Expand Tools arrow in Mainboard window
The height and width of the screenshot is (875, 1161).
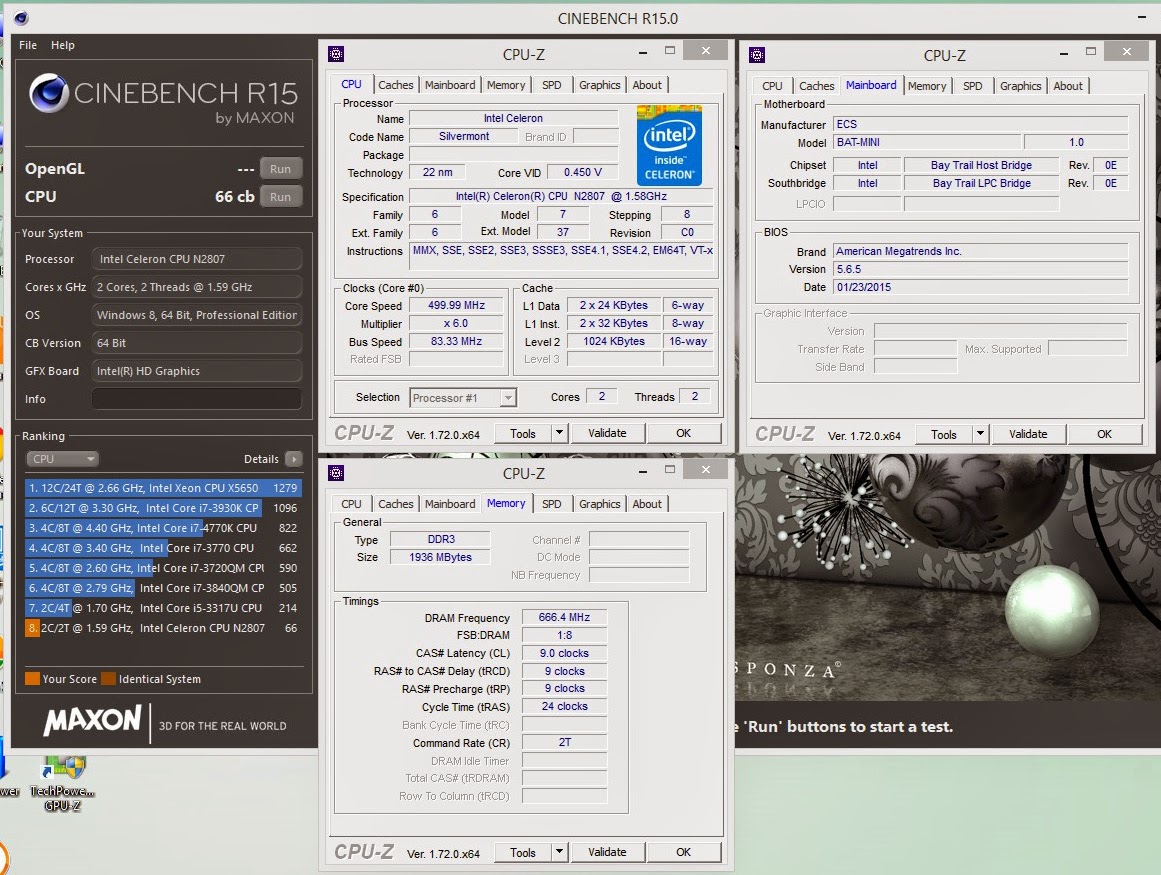(980, 434)
